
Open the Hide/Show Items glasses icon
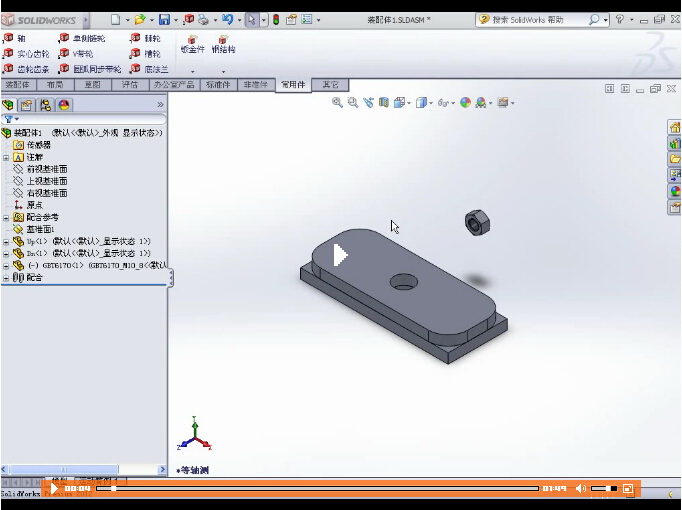click(443, 103)
